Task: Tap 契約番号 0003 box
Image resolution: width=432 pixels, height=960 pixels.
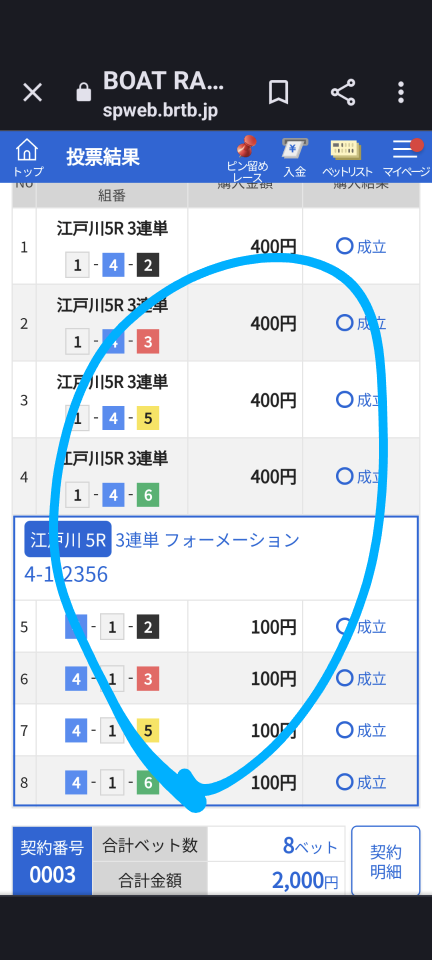Action: point(53,861)
